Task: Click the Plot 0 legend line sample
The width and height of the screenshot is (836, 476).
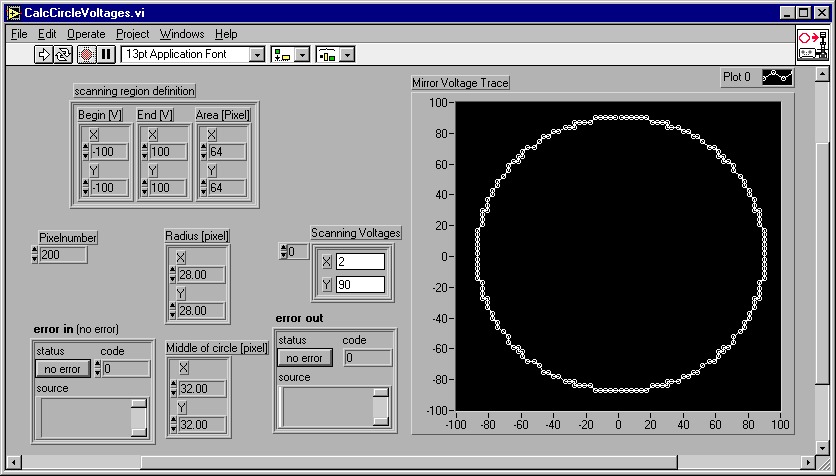Action: tap(777, 77)
